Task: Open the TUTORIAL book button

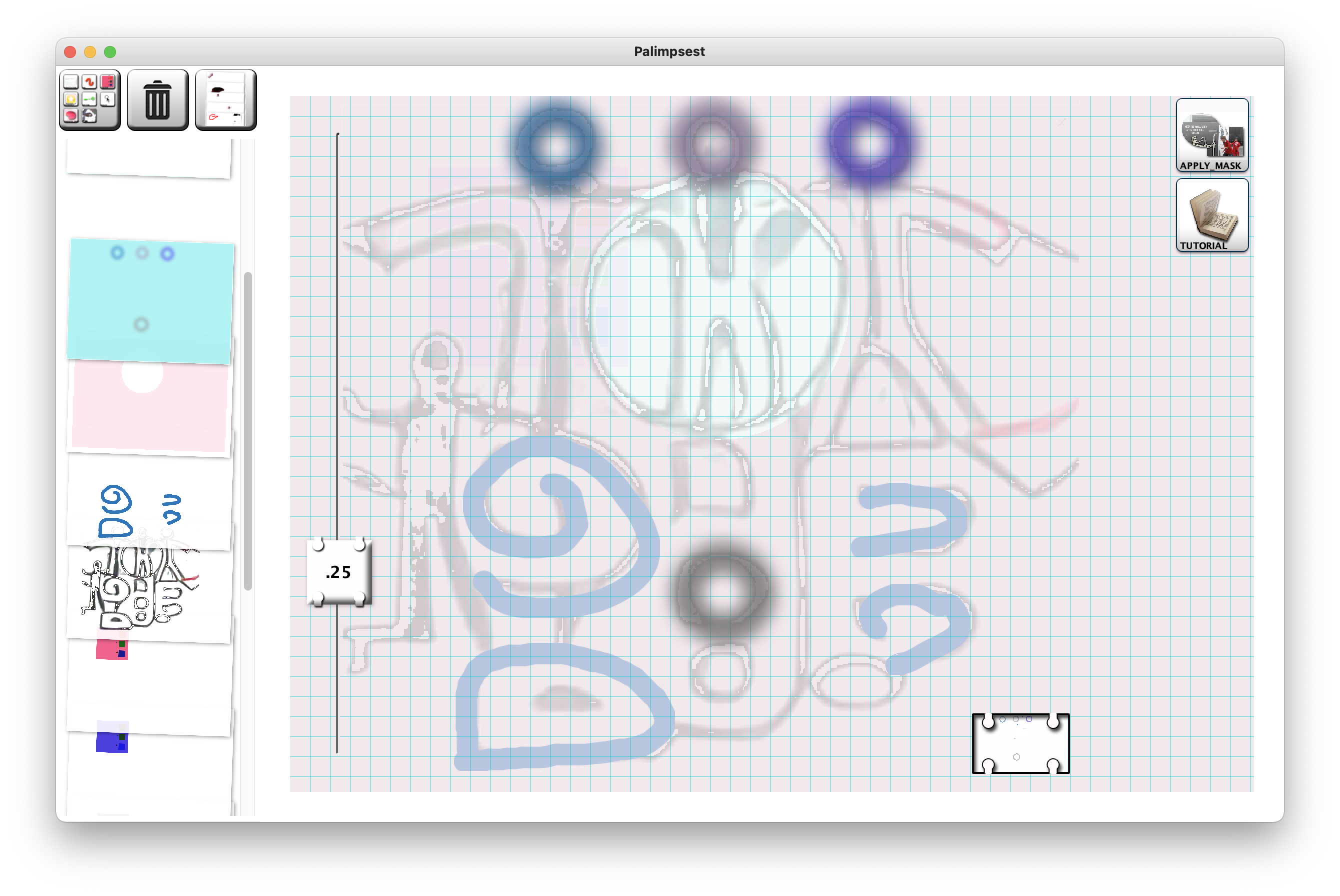Action: [x=1211, y=215]
